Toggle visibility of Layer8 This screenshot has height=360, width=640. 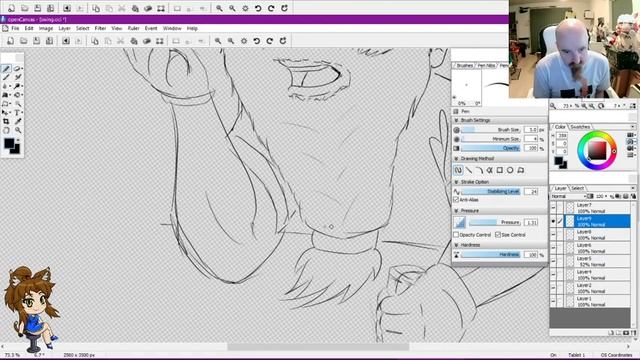553,235
